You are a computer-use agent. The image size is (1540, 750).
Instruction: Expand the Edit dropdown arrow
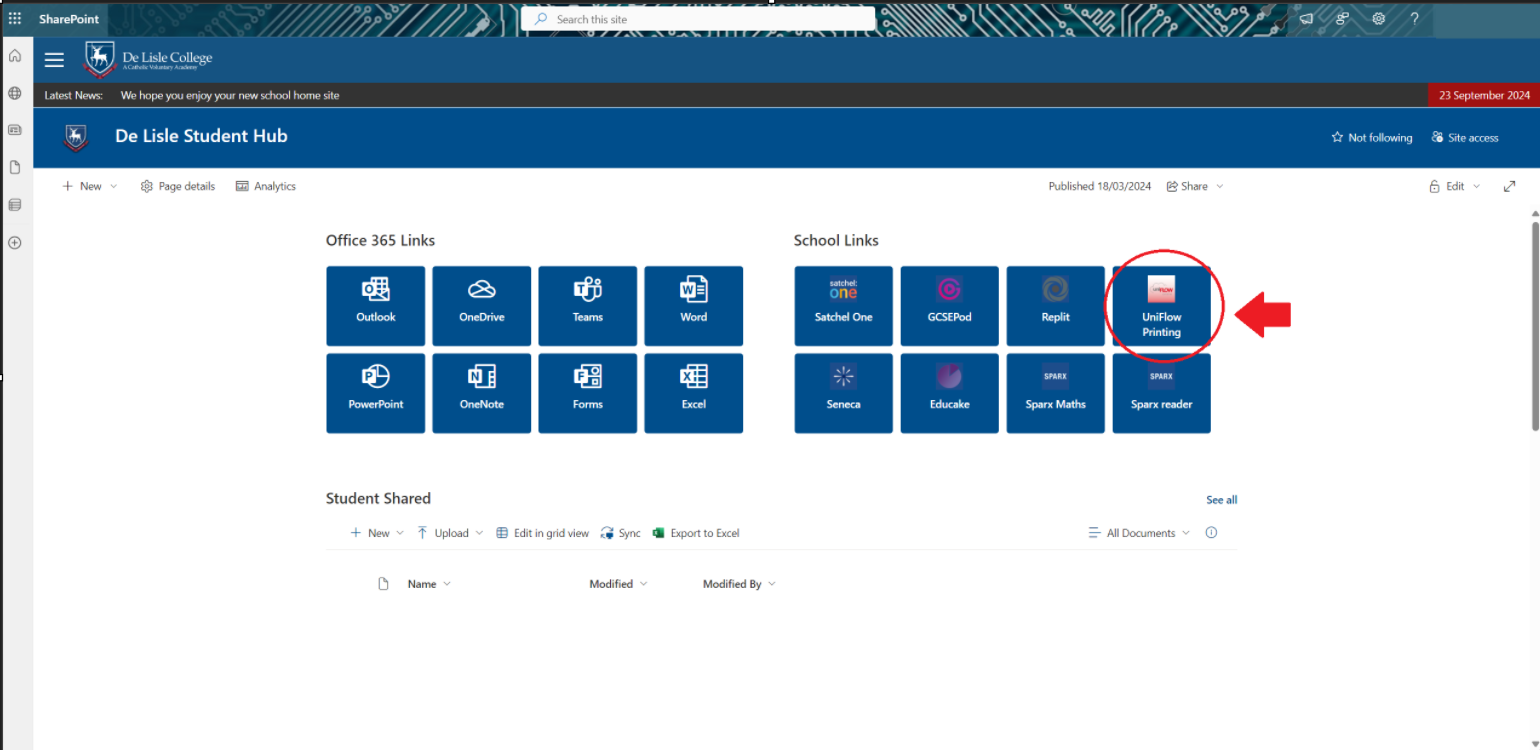(1477, 186)
